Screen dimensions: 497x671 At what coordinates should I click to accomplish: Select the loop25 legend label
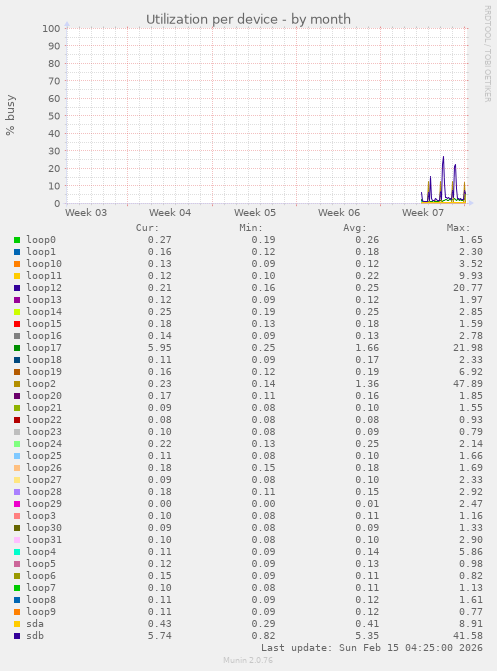(x=44, y=456)
